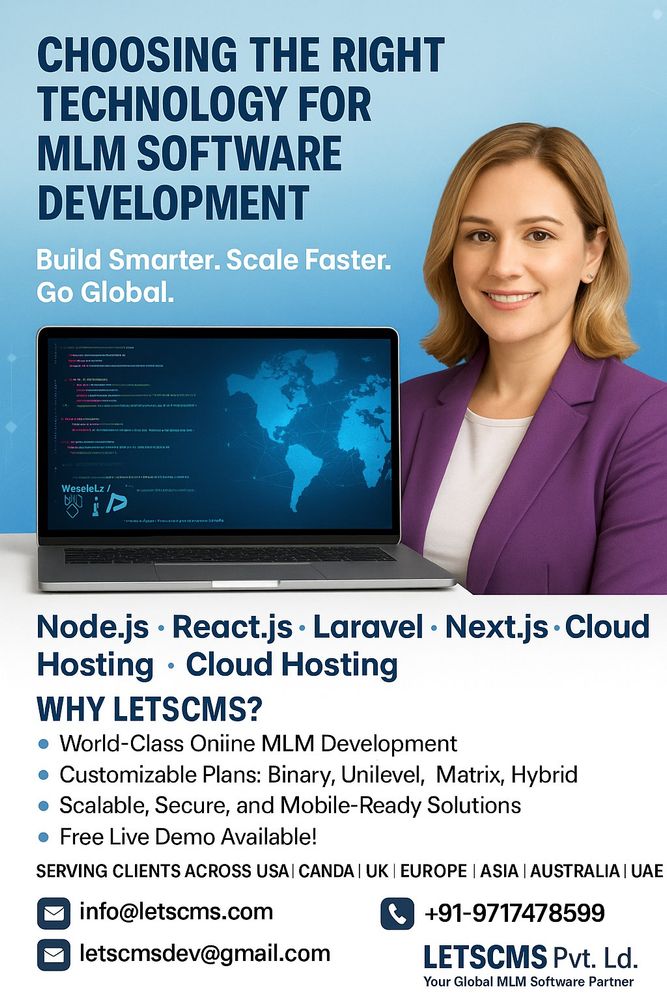Click 'MLM SOFTWARE' headline line

(189, 154)
